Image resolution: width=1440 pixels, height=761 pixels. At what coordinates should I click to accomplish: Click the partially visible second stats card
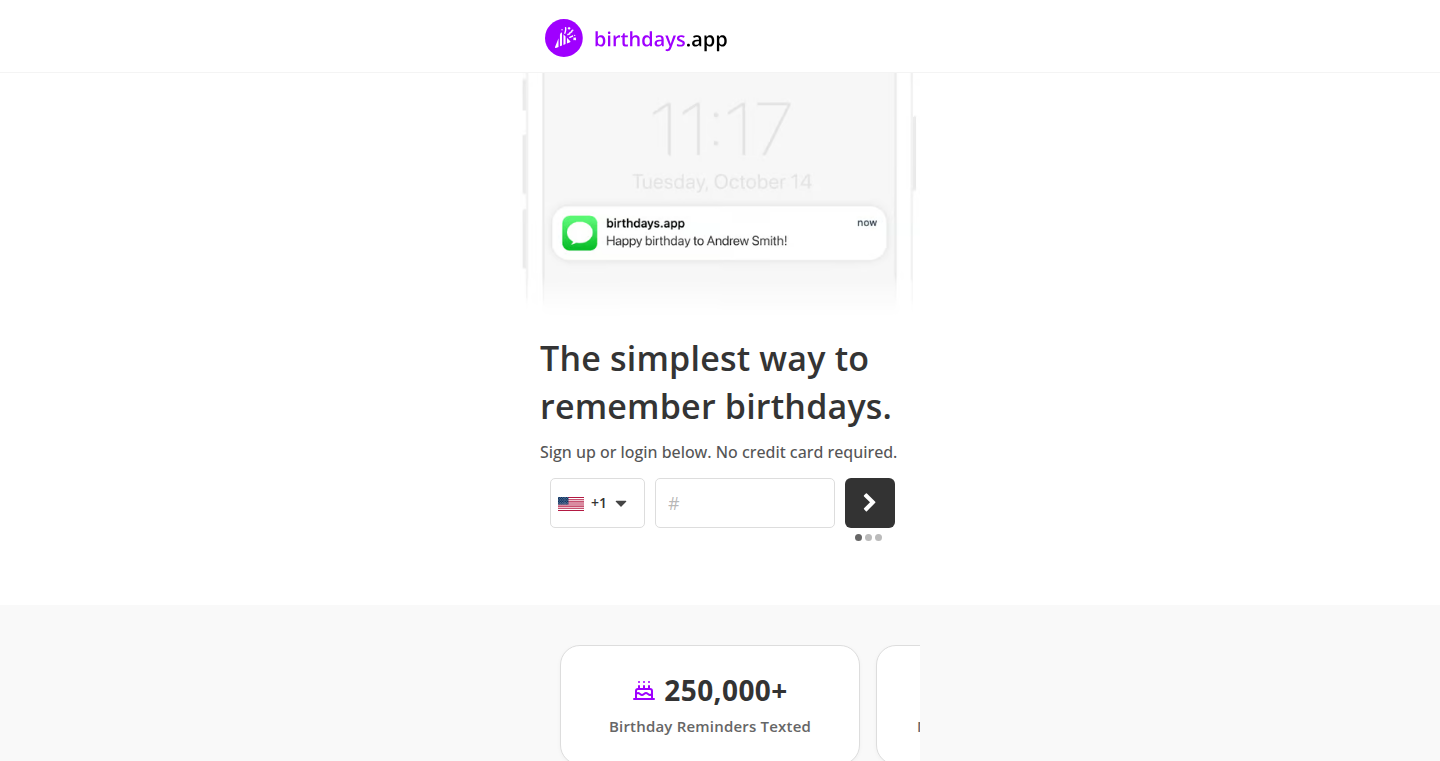[898, 704]
